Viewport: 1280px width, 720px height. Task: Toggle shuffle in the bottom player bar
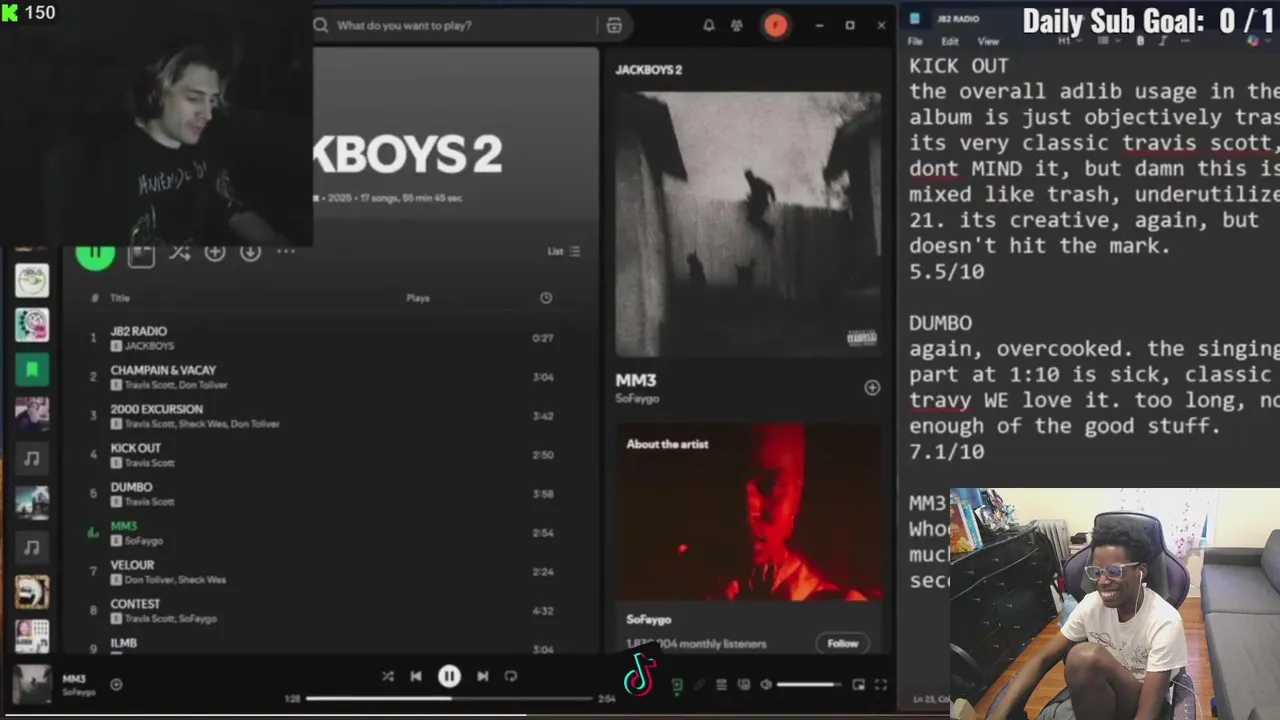point(387,677)
